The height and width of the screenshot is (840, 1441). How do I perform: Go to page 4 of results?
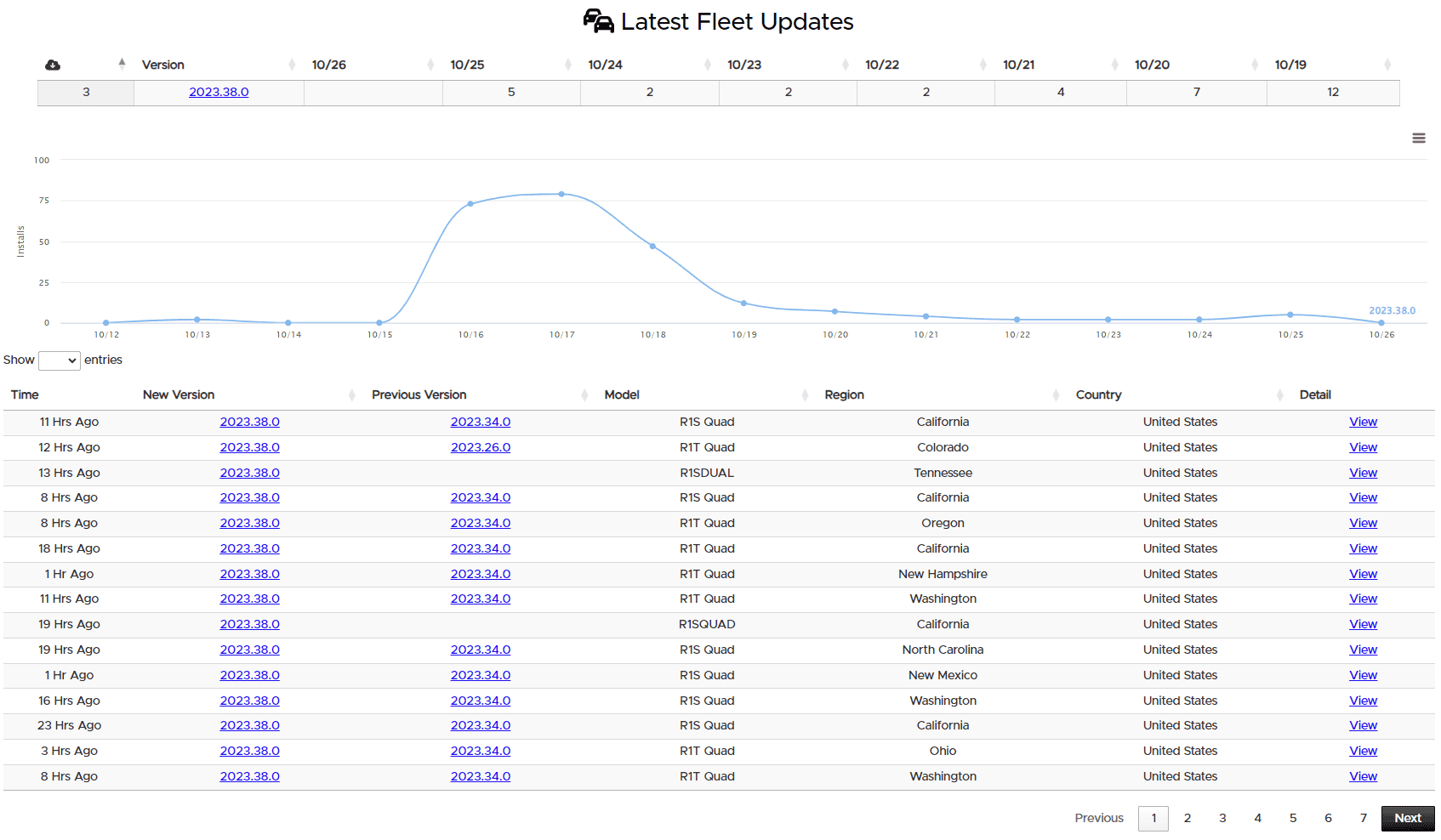(1258, 818)
